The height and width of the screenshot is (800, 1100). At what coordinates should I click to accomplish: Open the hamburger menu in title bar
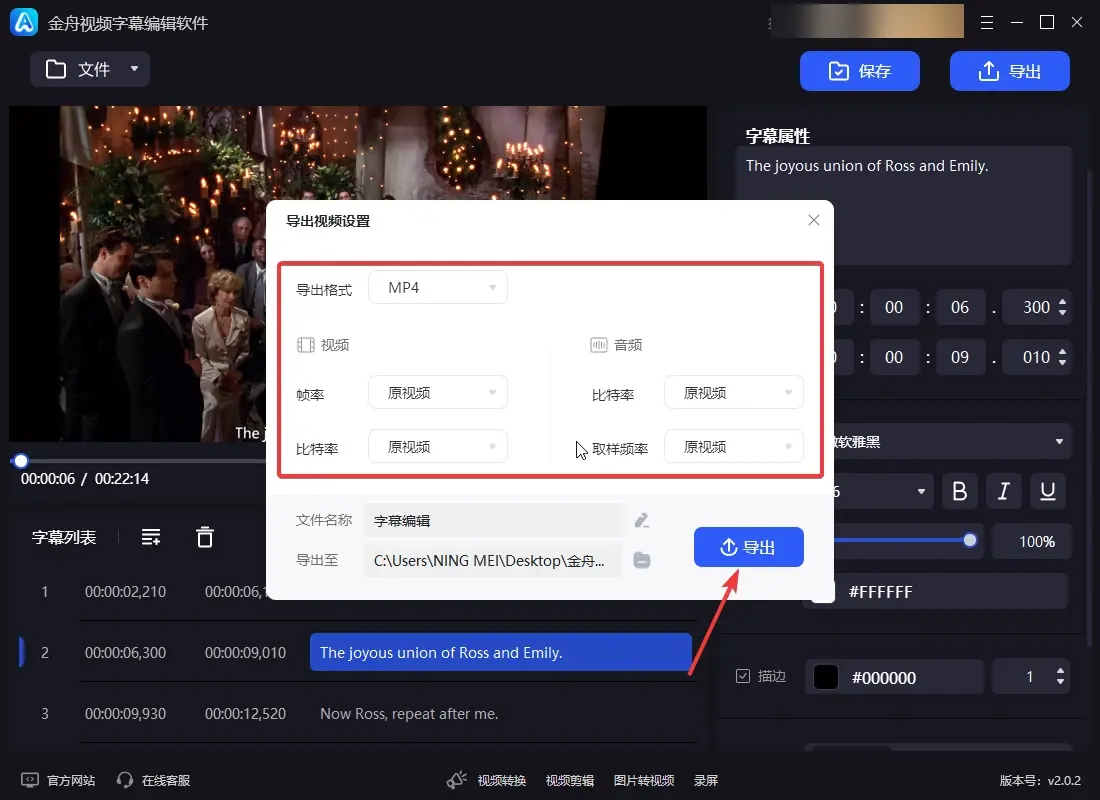(987, 22)
